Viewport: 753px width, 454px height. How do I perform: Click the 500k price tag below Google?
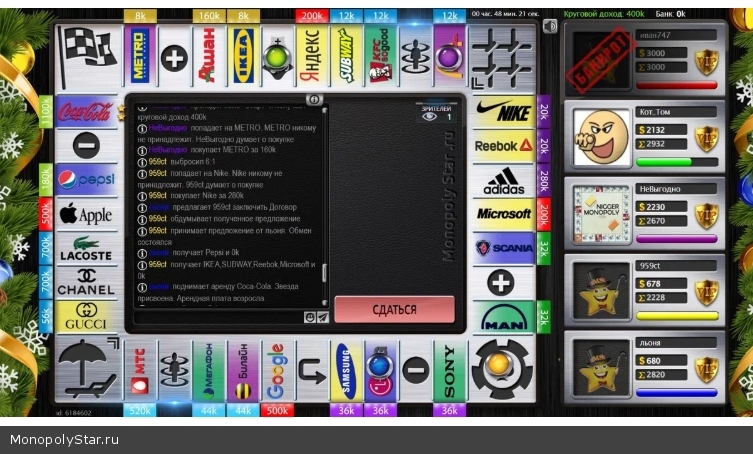(x=278, y=410)
